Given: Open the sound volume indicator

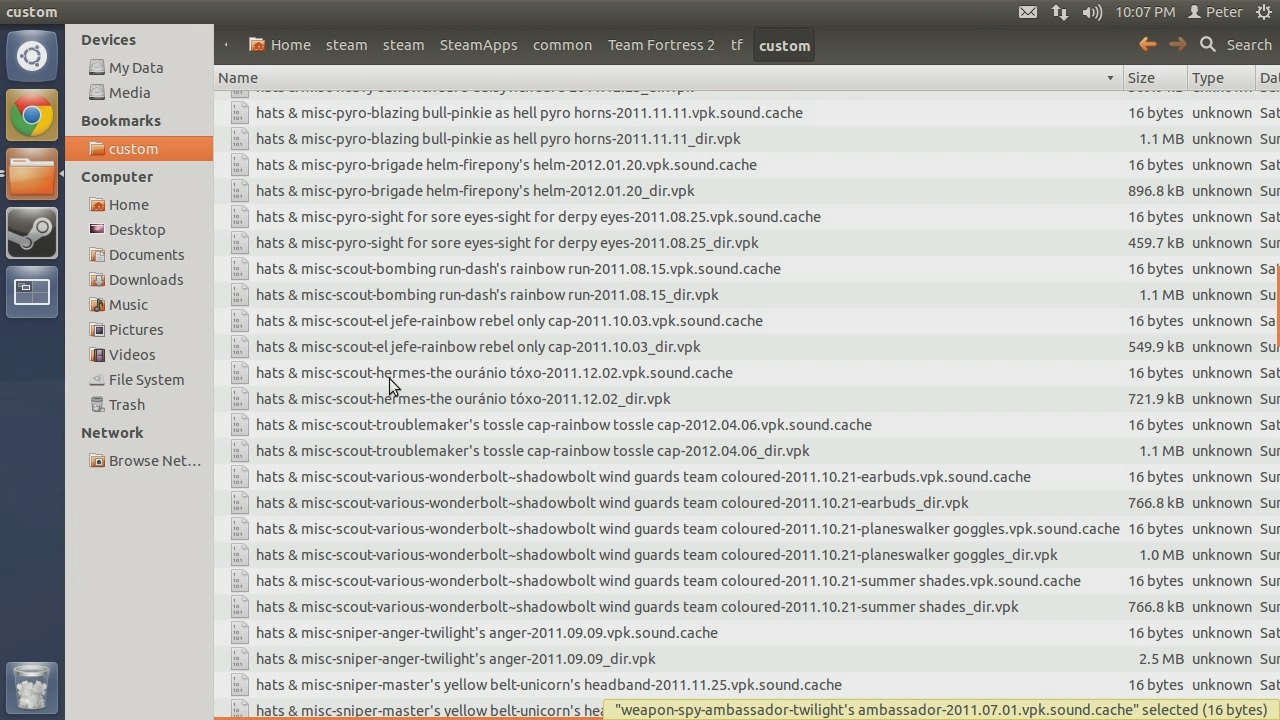Looking at the screenshot, I should (1092, 12).
